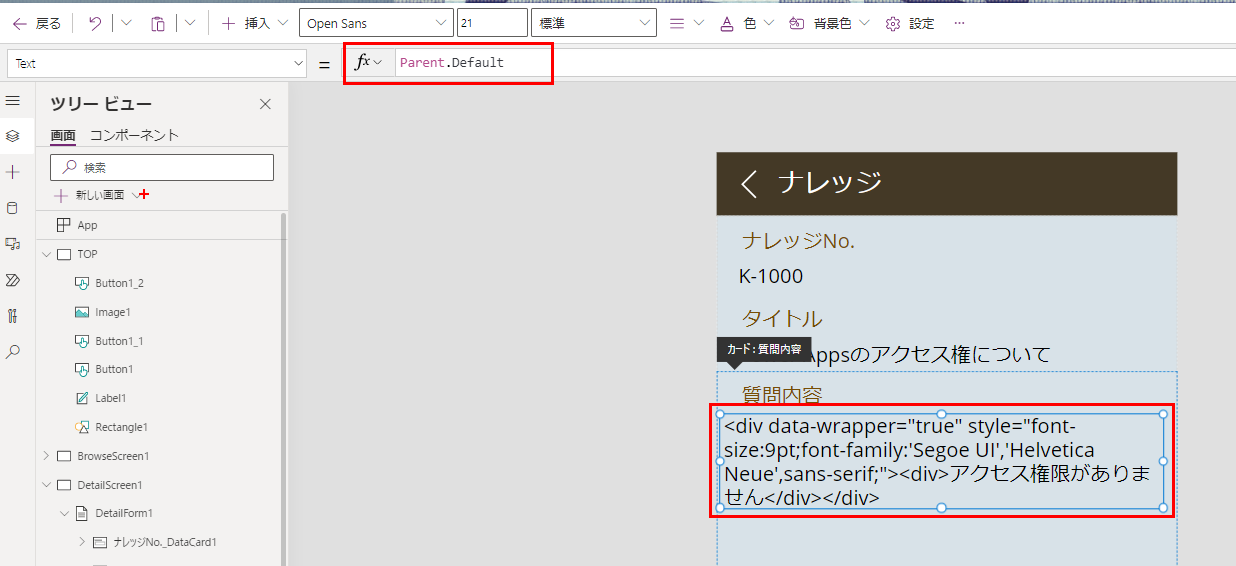This screenshot has height=566, width=1236.
Task: Click the DetailForm1 form icon in tree
Action: coord(83,513)
